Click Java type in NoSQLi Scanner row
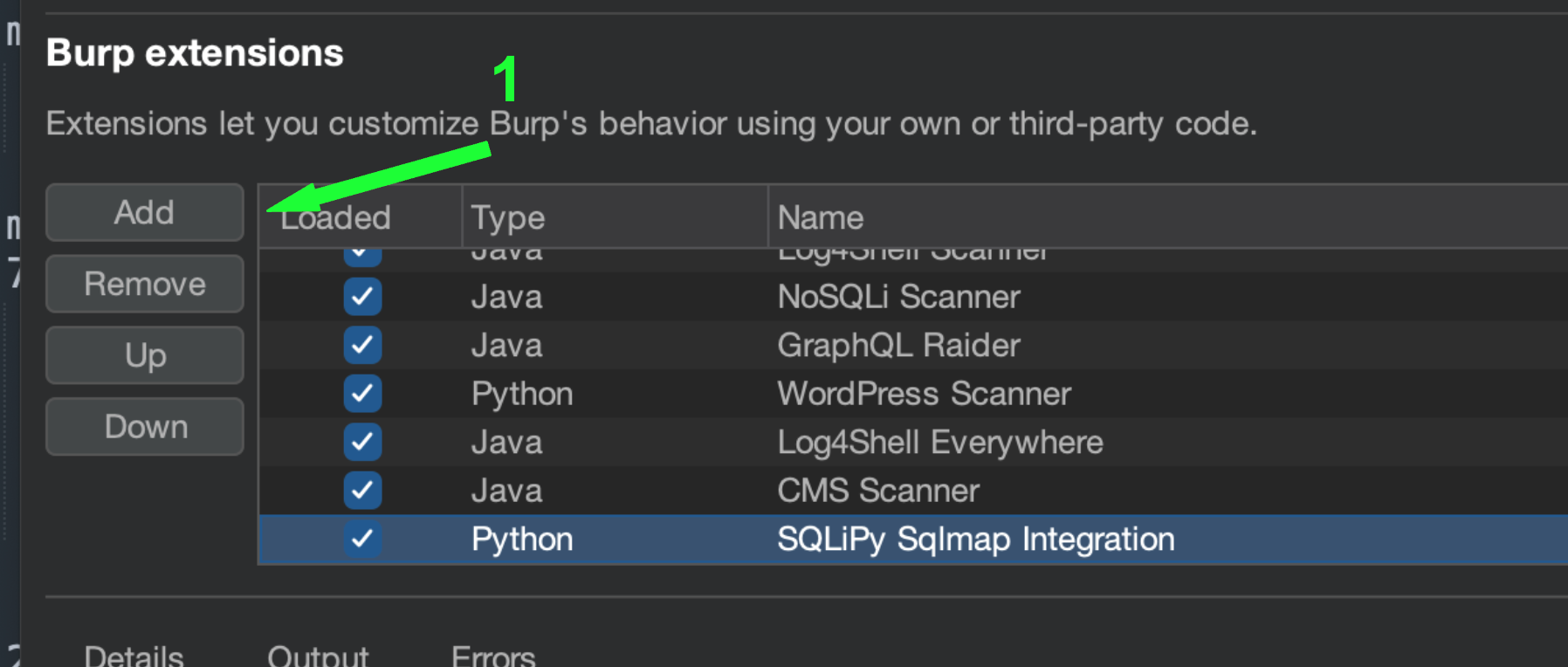This screenshot has height=667, width=1568. pos(506,297)
